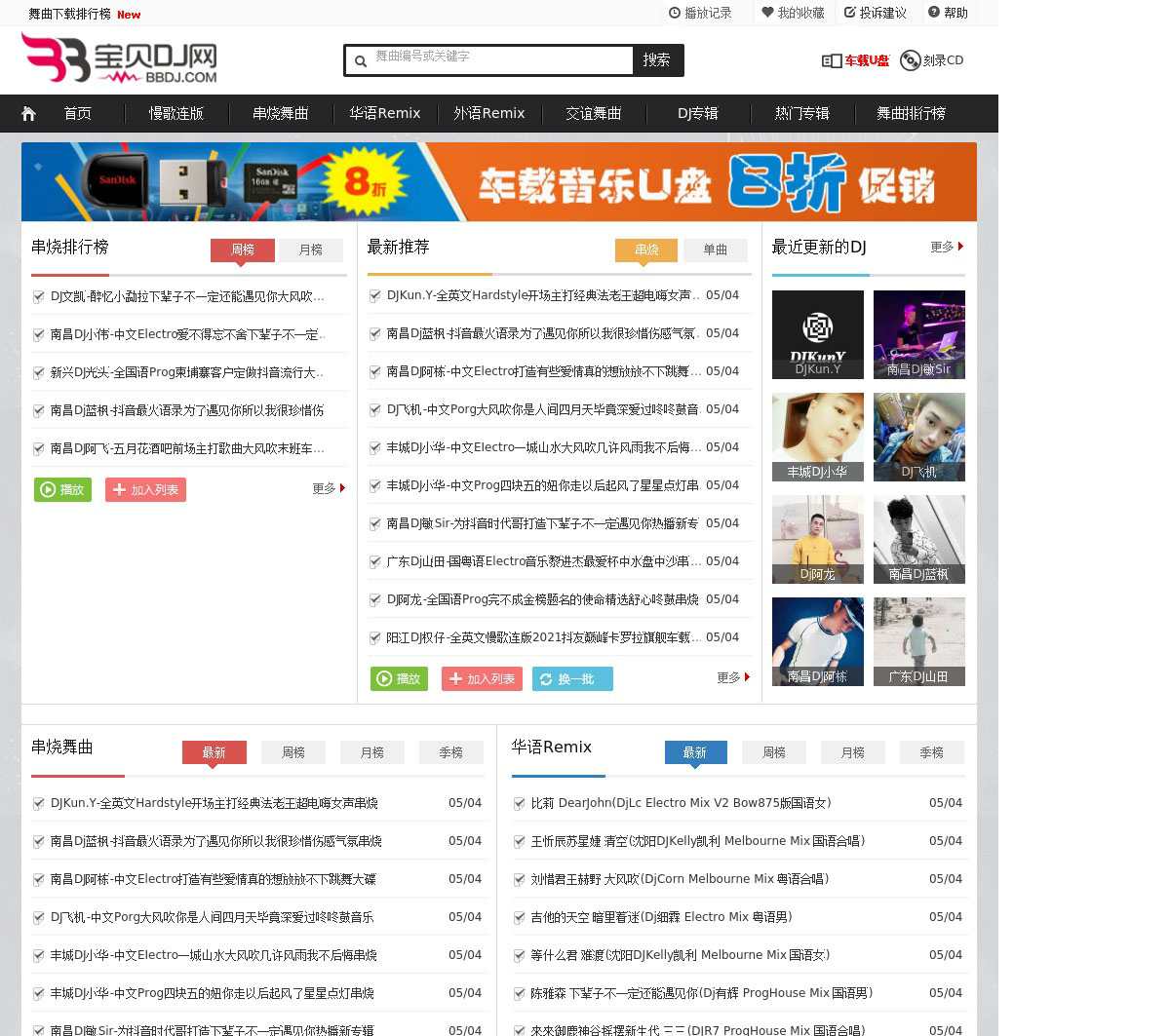Open 播放记录 play history

[699, 13]
